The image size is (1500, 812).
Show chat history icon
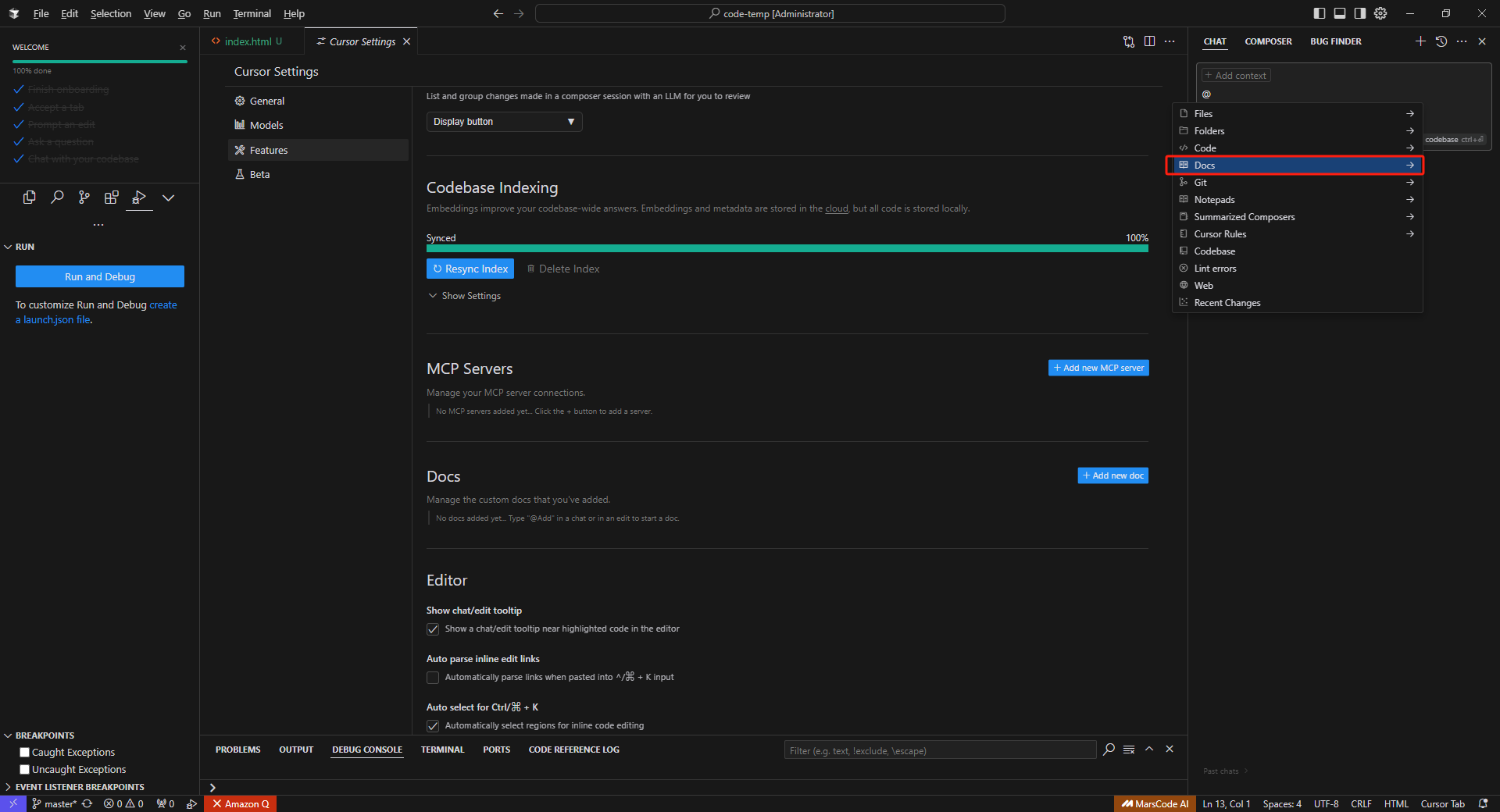[1441, 41]
